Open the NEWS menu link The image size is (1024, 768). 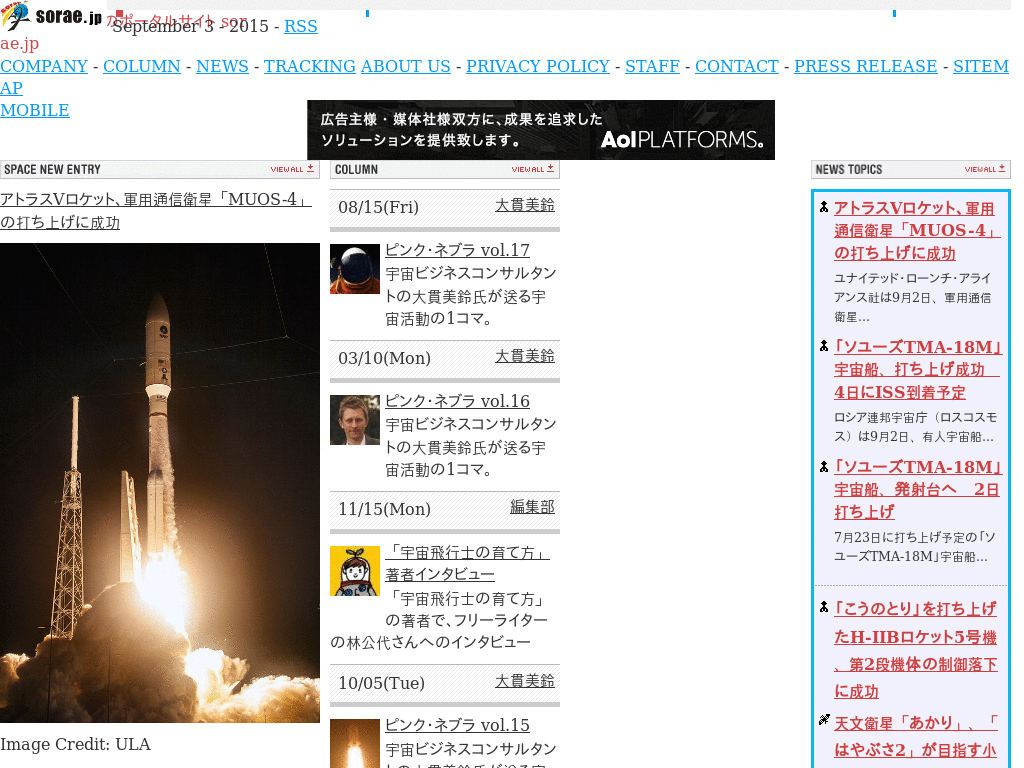coord(222,66)
